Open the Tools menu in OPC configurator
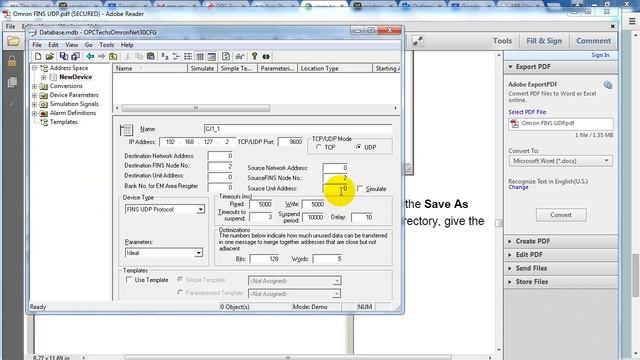640x360 pixels. [x=107, y=45]
